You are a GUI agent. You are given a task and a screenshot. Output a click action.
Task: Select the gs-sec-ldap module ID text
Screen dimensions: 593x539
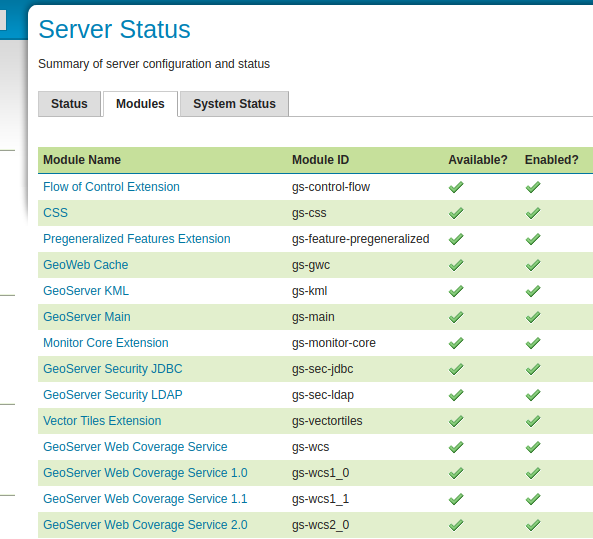[323, 395]
